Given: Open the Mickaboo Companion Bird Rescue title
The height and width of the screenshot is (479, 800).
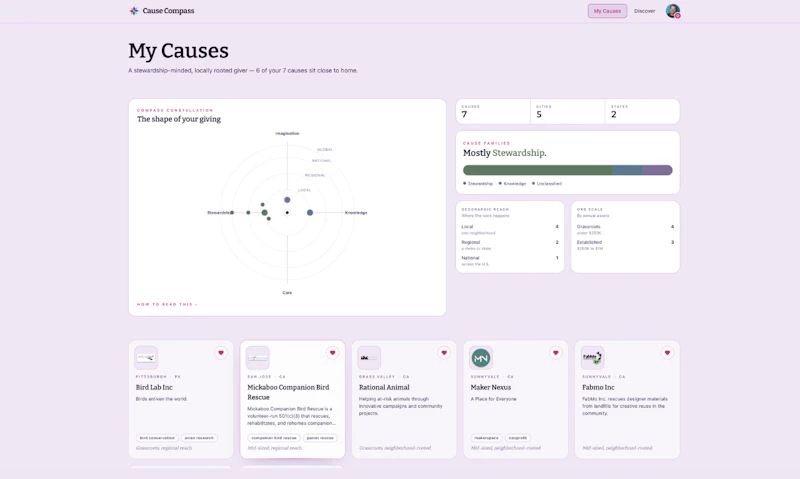Looking at the screenshot, I should [288, 392].
